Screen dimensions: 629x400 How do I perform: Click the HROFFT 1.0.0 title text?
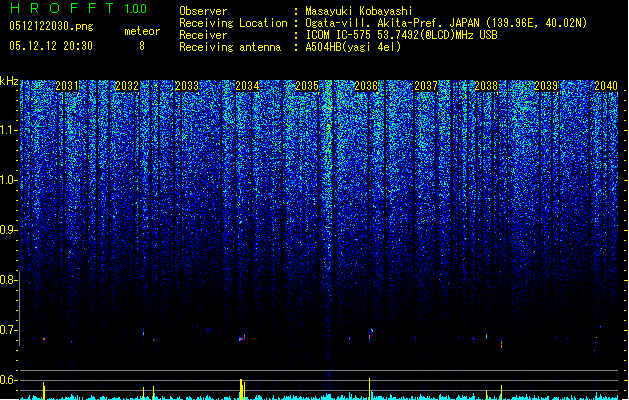(78, 8)
